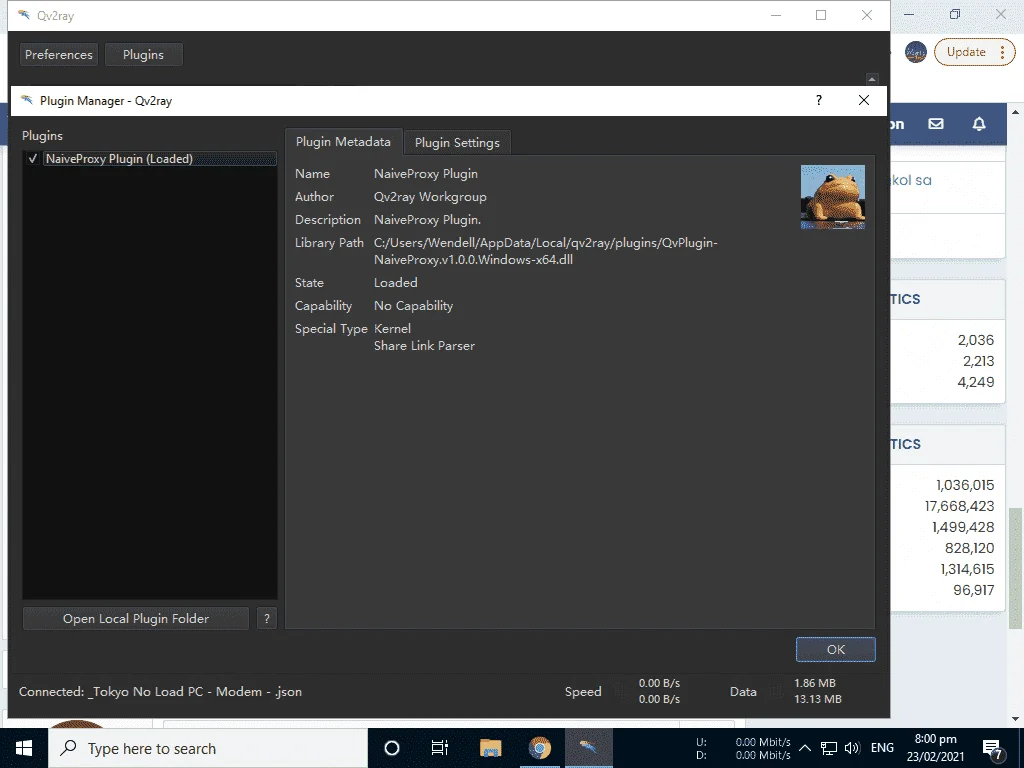
Task: Click the 1.86 MB data value
Action: pos(814,683)
